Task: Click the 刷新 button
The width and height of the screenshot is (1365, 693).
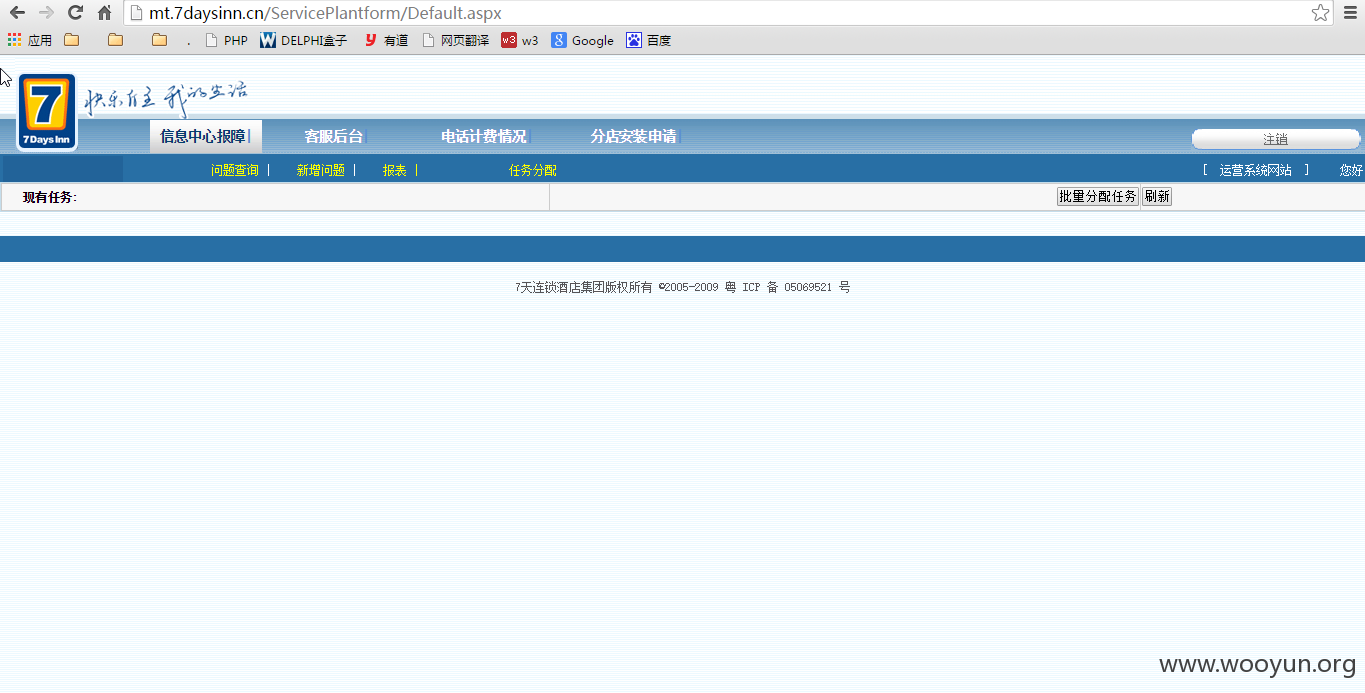Action: [x=1157, y=197]
